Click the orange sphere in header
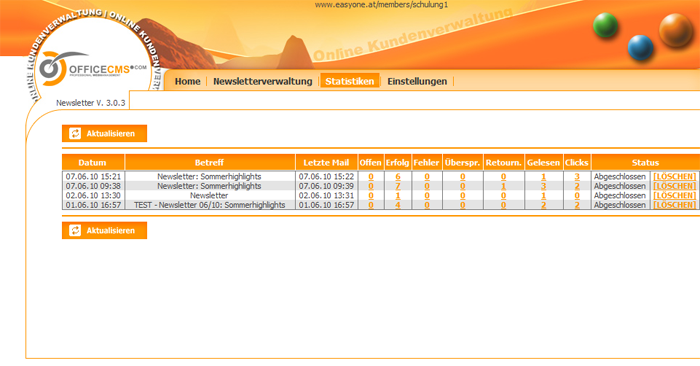This screenshot has width=700, height=366. point(676,29)
